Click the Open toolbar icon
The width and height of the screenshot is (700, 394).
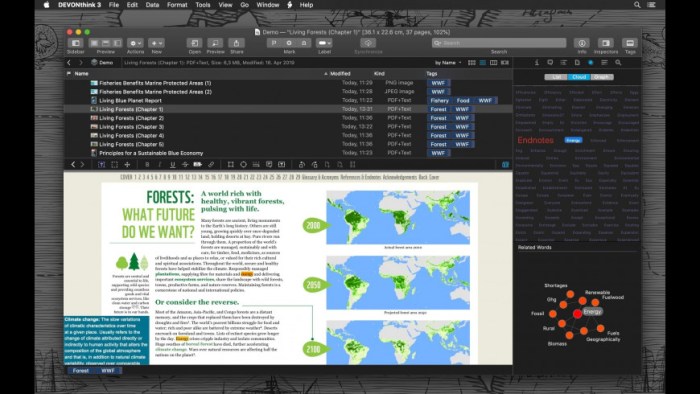(194, 43)
